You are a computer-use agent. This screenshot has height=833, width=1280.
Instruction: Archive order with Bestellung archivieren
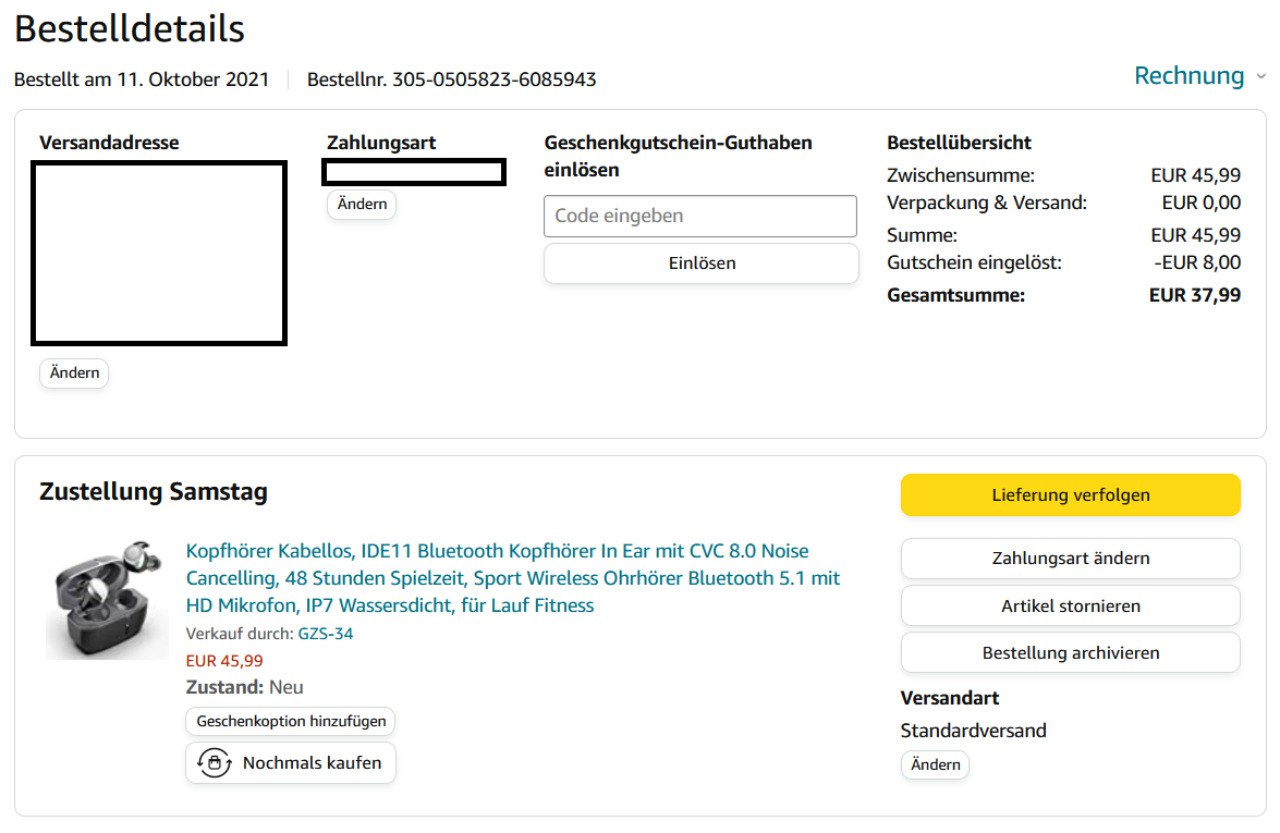click(1070, 653)
